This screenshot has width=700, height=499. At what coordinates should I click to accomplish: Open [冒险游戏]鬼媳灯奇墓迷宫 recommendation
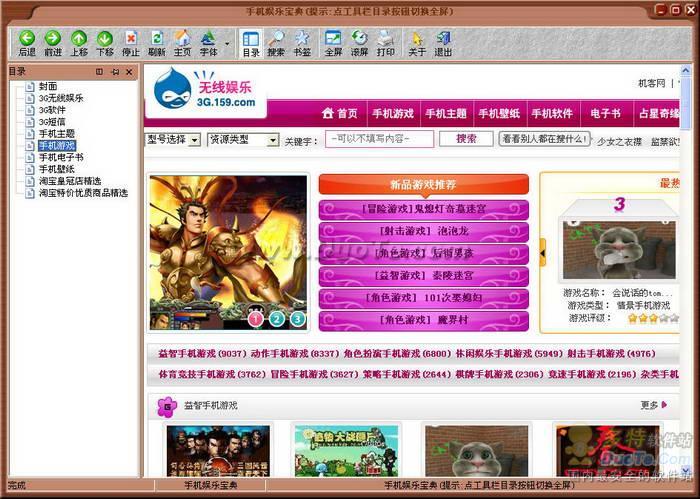pos(424,209)
